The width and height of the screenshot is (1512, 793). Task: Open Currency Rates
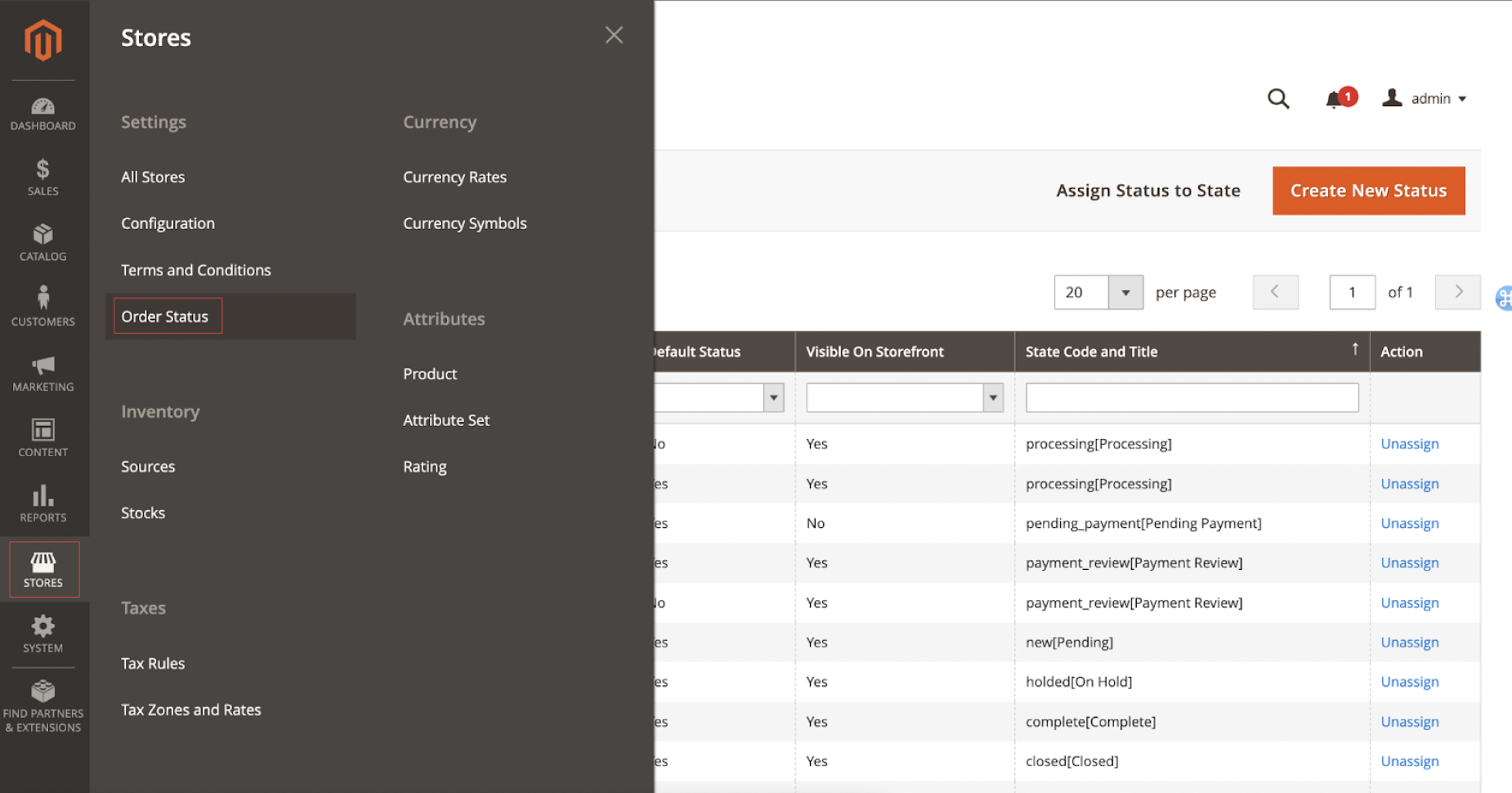(x=454, y=177)
